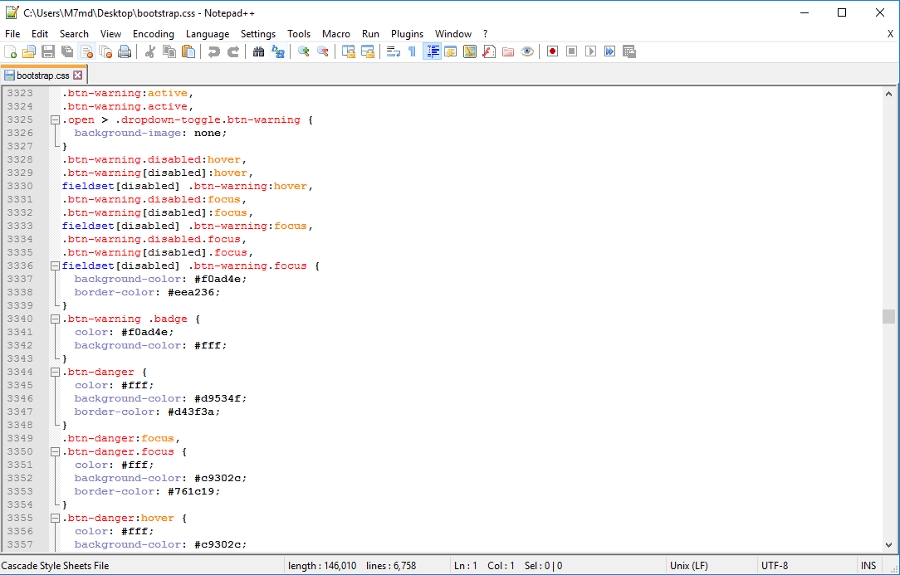Click the macro Playback icon

(591, 52)
